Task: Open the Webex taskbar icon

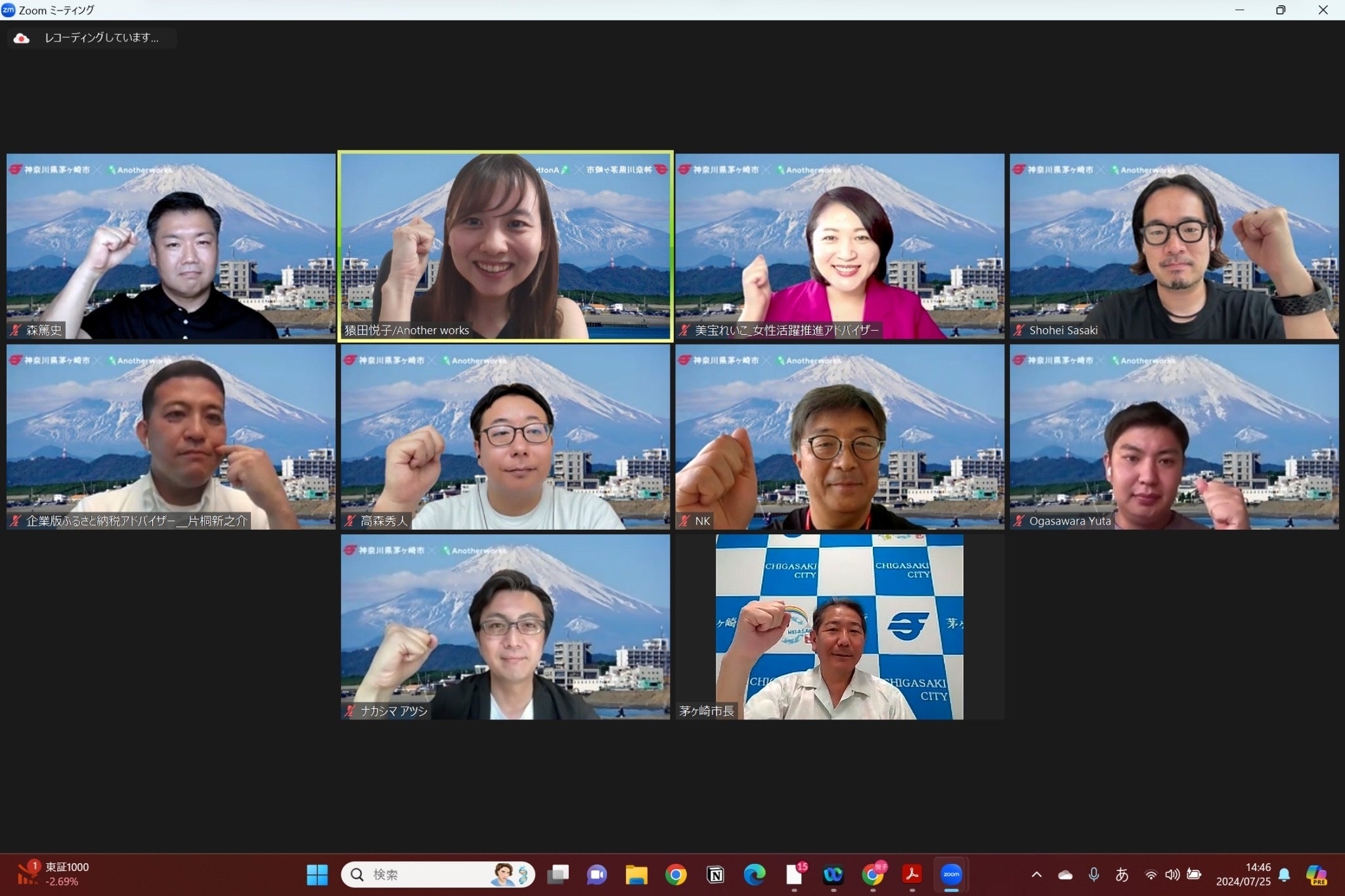Action: click(833, 874)
